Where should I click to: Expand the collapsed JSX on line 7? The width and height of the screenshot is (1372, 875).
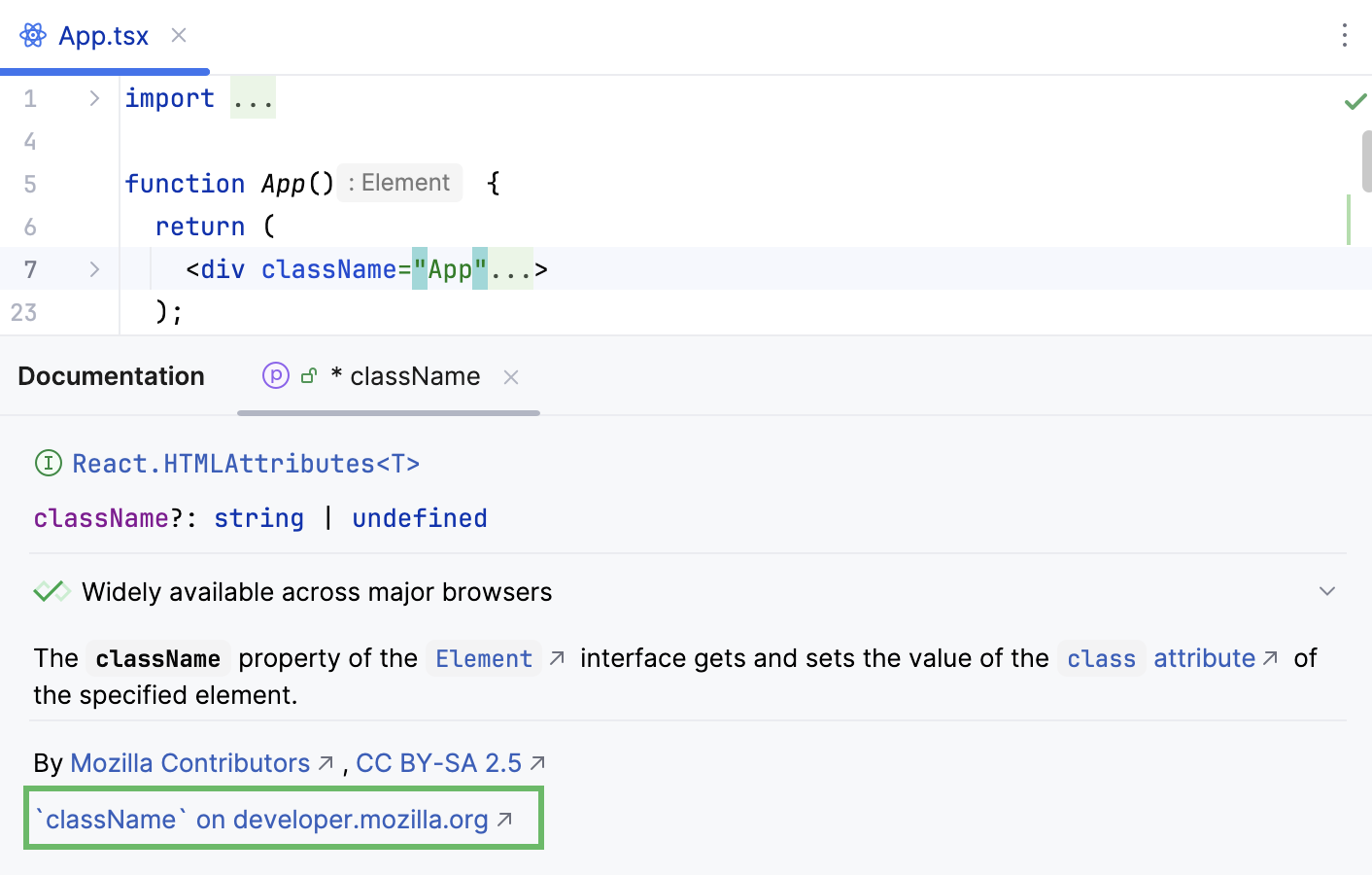(x=92, y=268)
